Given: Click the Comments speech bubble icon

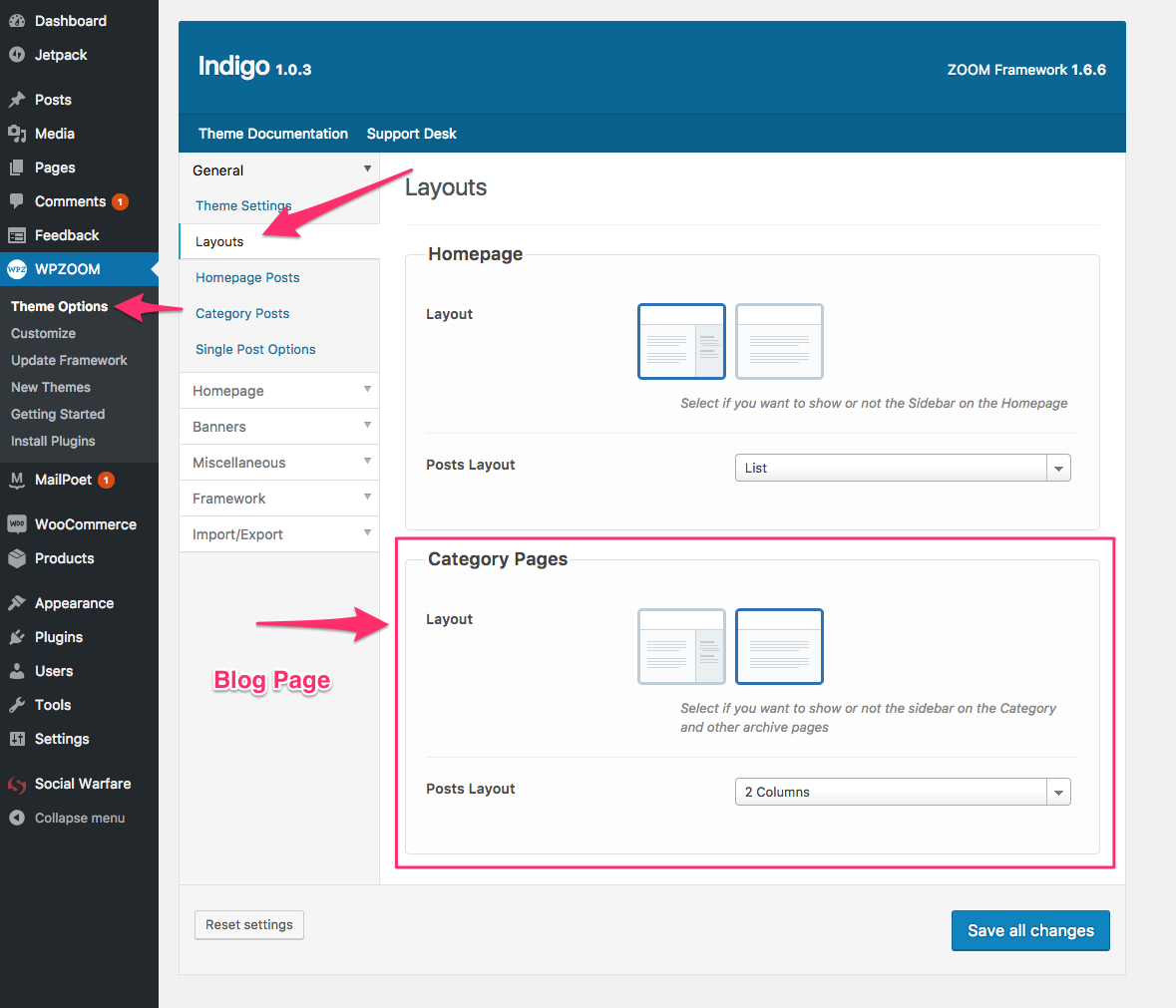Looking at the screenshot, I should click(17, 200).
